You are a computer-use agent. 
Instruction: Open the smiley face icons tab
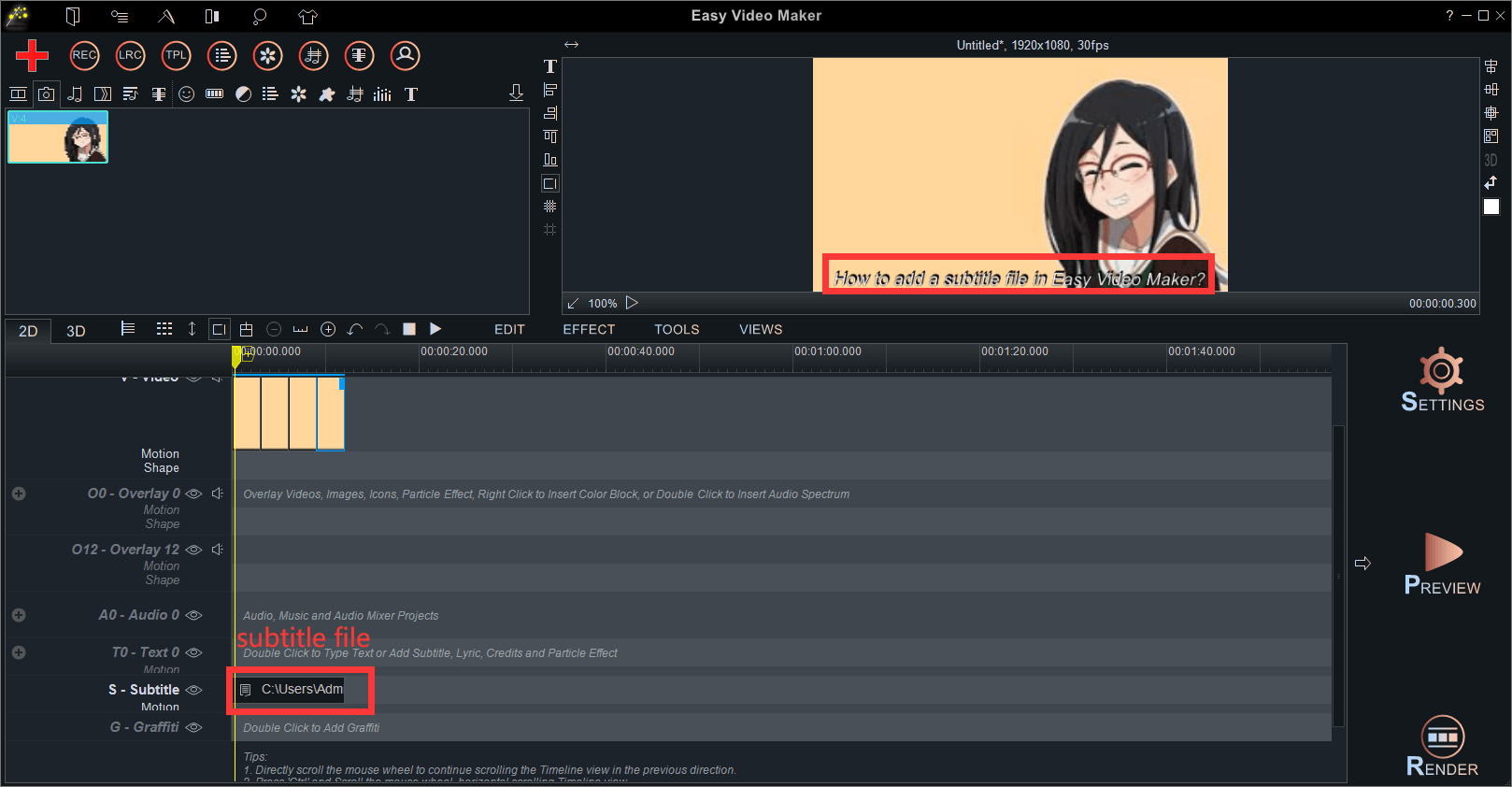(187, 93)
